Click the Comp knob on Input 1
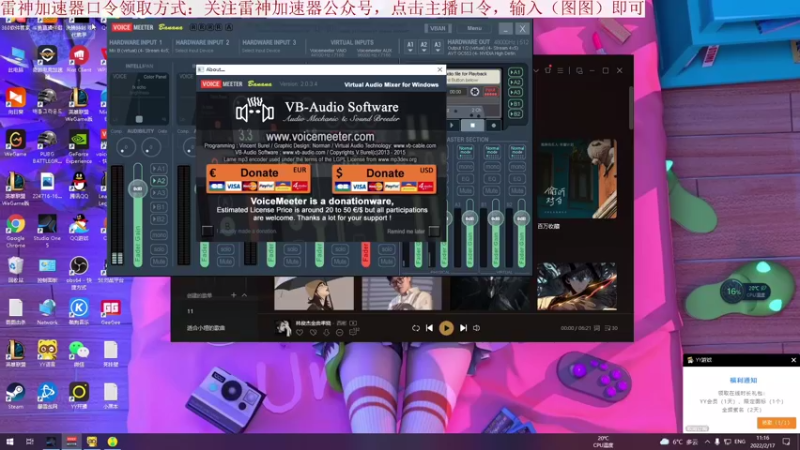 point(126,148)
